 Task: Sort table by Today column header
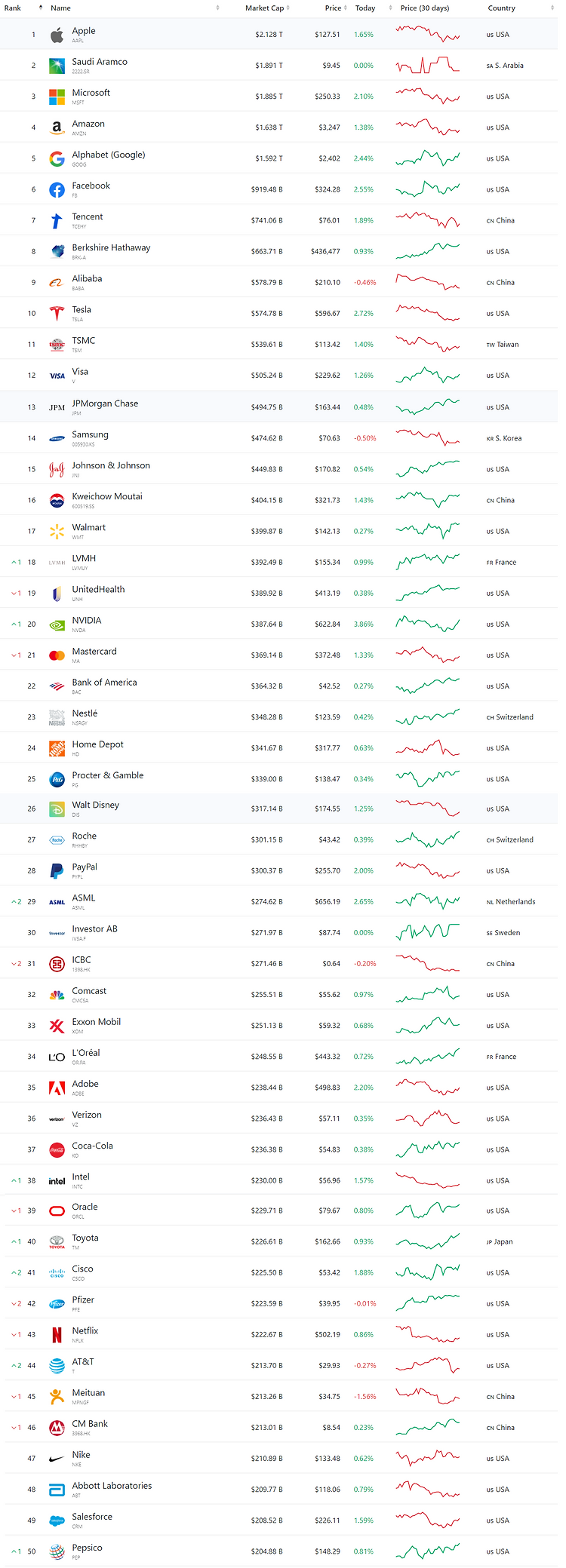[x=365, y=8]
